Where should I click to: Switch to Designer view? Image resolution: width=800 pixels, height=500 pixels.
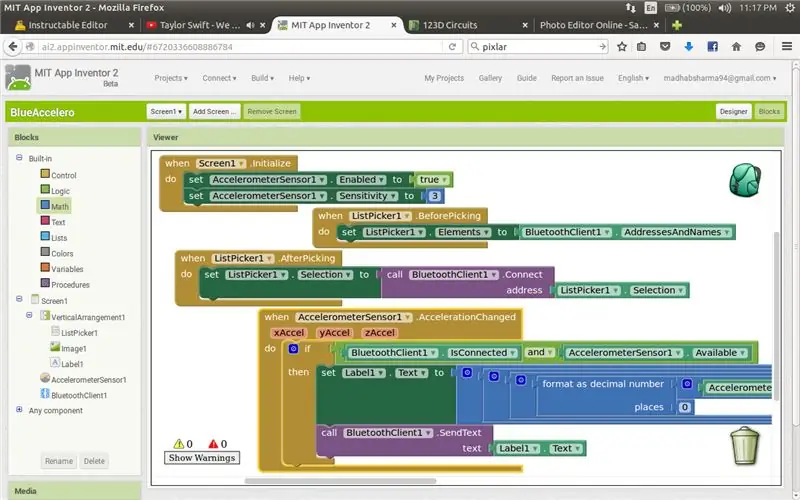click(x=733, y=111)
